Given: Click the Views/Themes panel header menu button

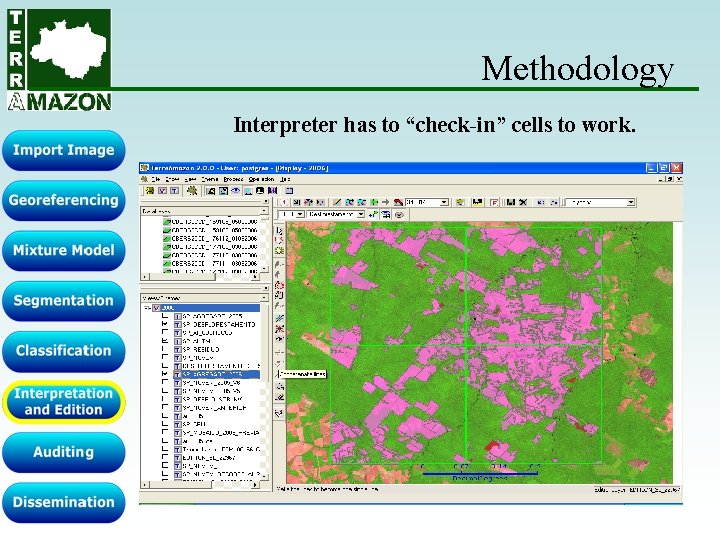Looking at the screenshot, I should (x=264, y=298).
